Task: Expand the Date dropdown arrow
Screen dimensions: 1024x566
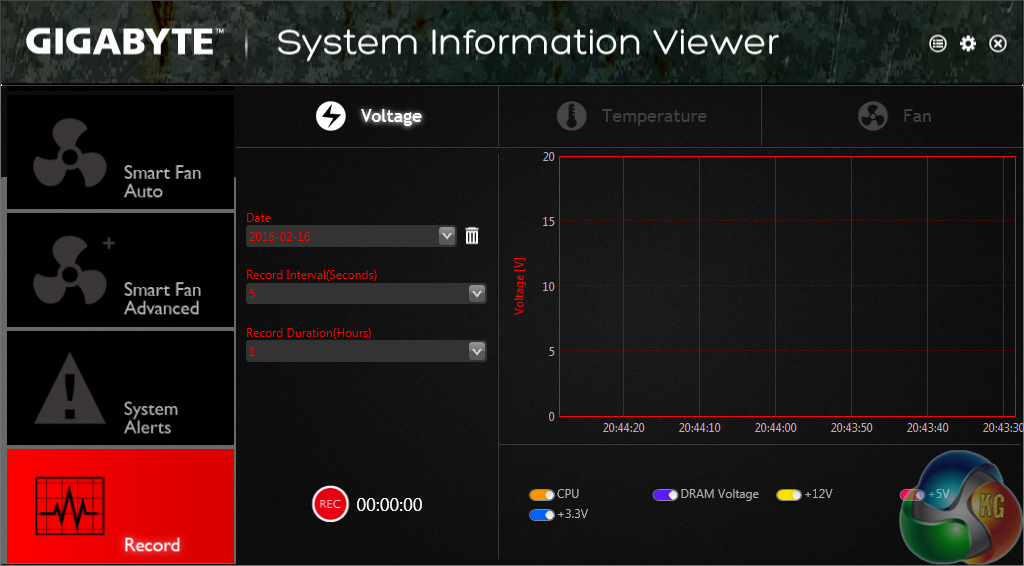Action: point(447,236)
